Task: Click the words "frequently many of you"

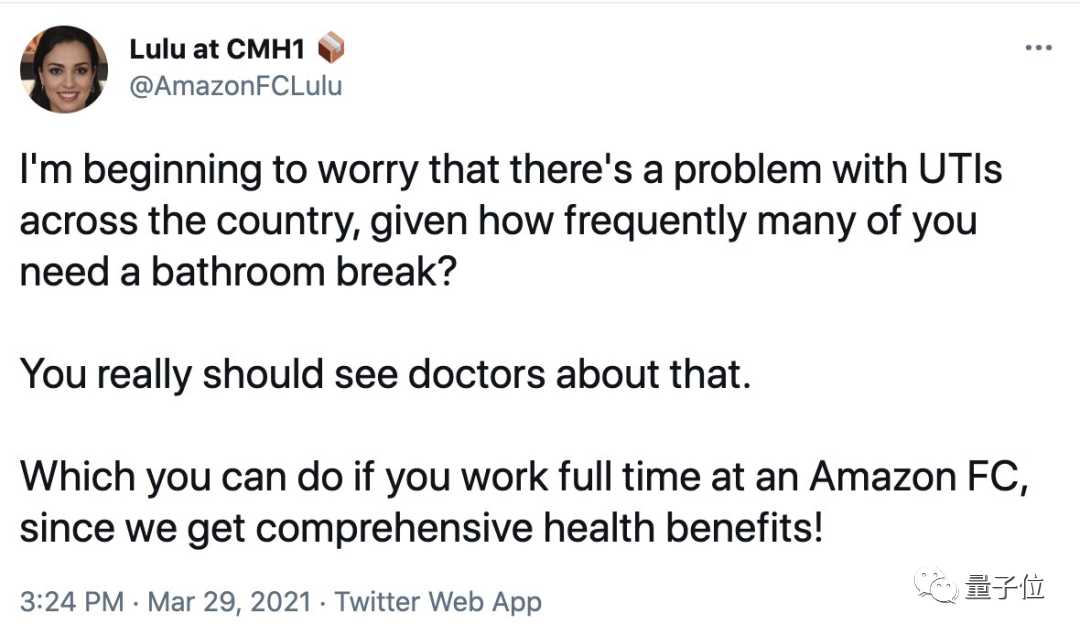Action: click(770, 221)
